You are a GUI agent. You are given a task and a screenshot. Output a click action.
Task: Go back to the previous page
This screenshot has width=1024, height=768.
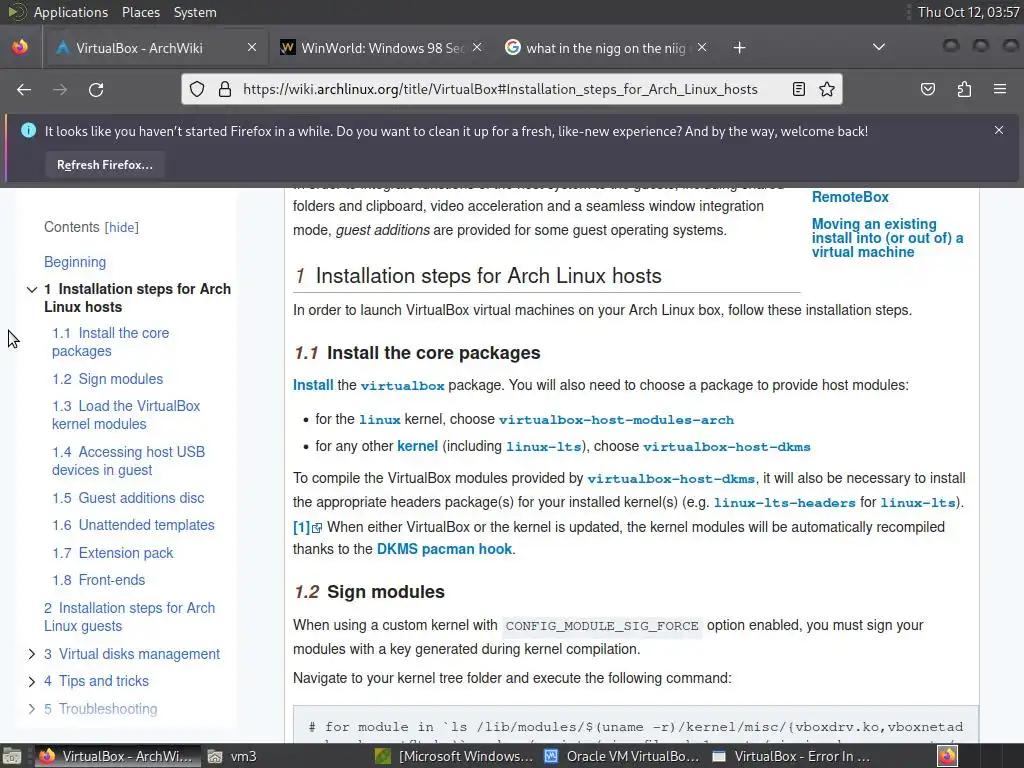(x=24, y=89)
